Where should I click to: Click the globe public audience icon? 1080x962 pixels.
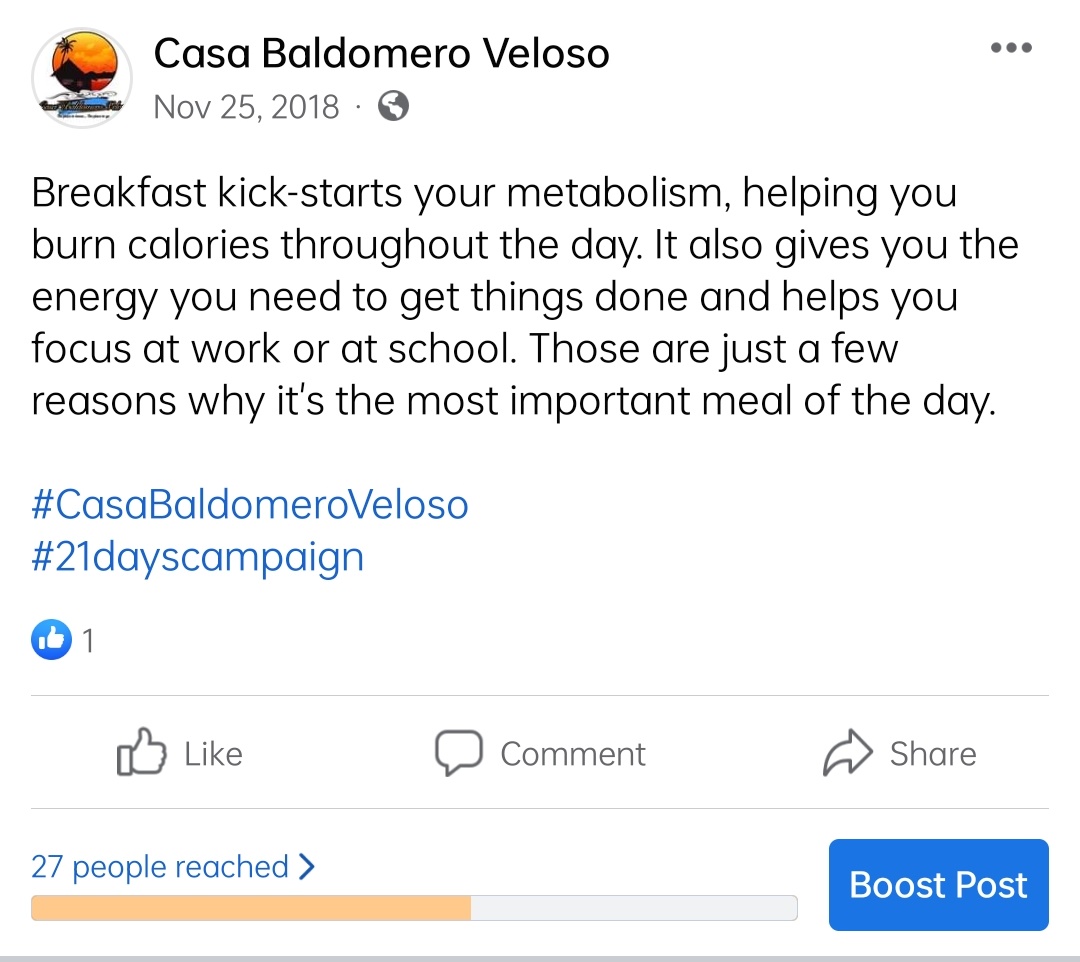point(393,106)
